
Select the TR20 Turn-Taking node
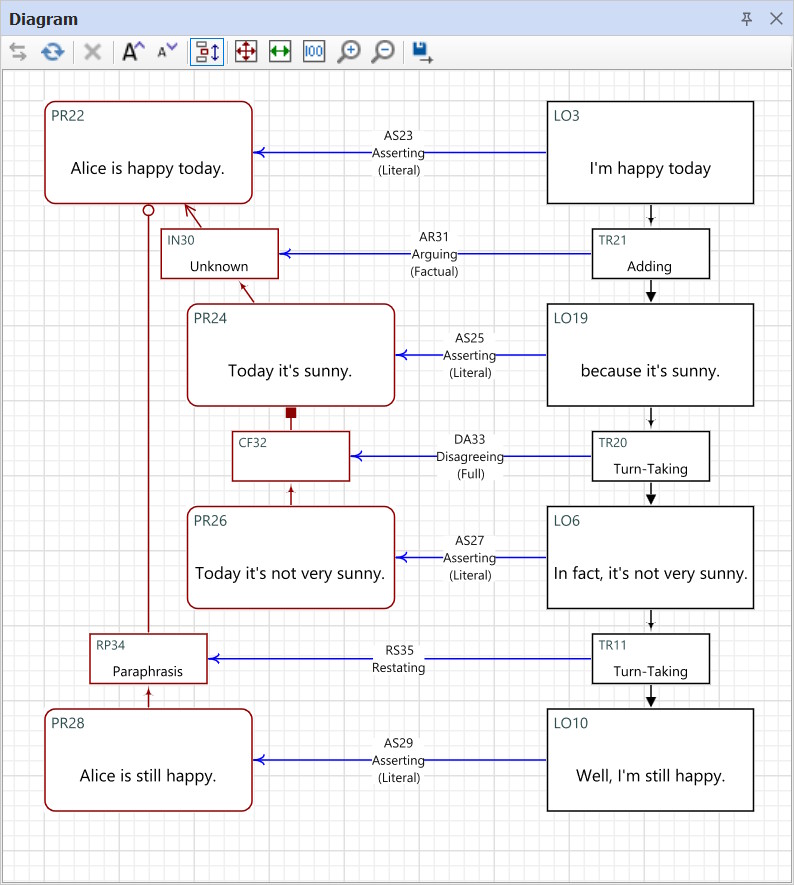pyautogui.click(x=651, y=456)
